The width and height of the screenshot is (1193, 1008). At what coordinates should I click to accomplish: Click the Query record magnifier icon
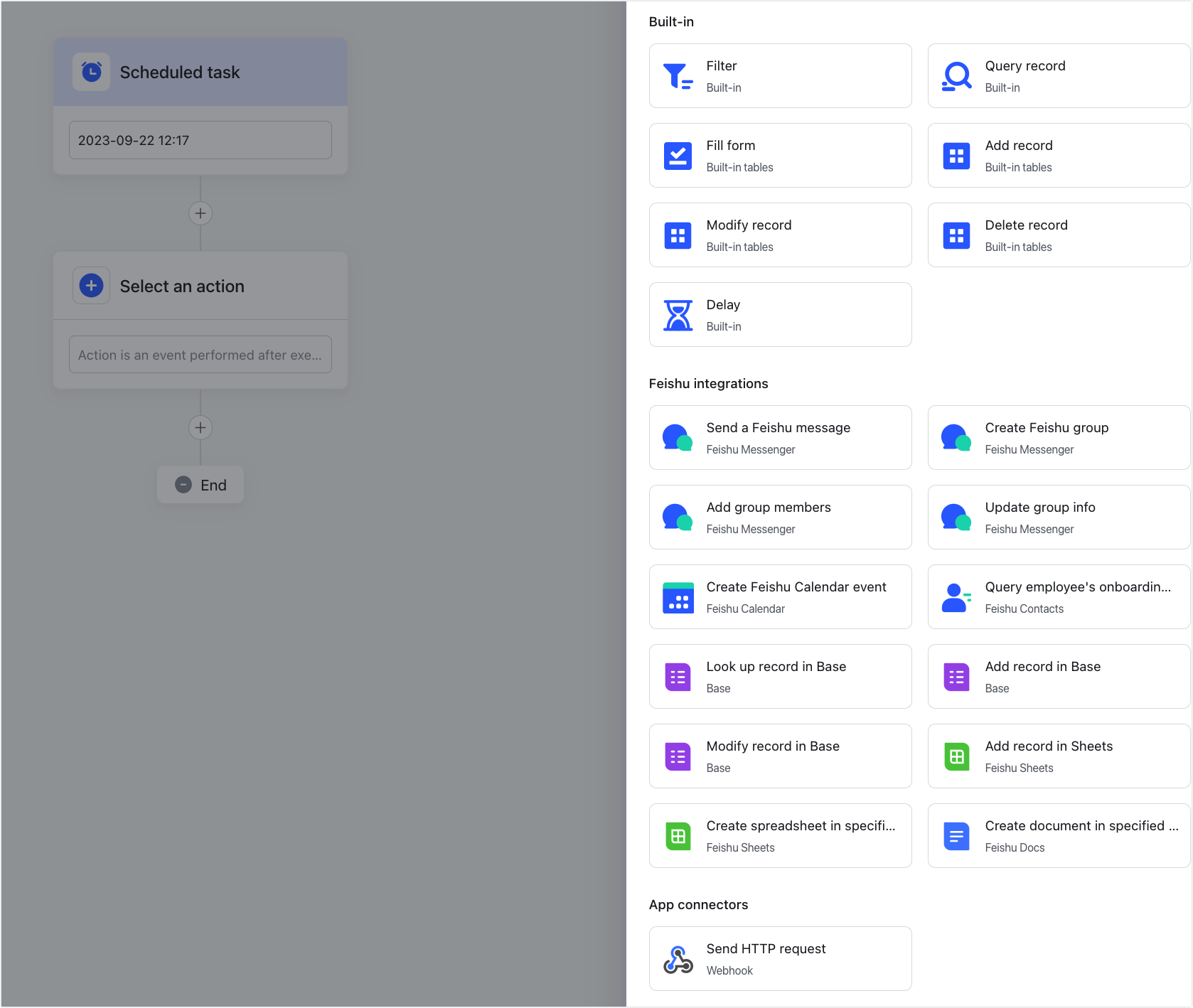[x=956, y=76]
